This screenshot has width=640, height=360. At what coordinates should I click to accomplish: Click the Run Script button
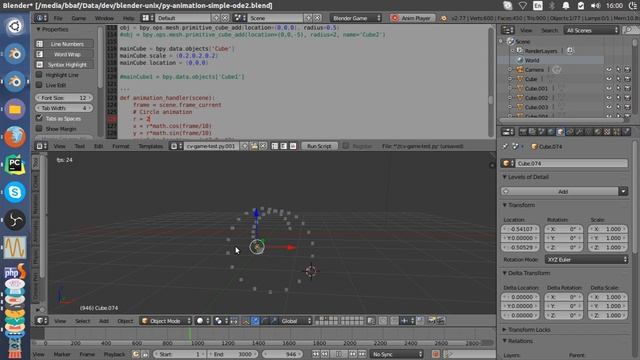[x=319, y=146]
